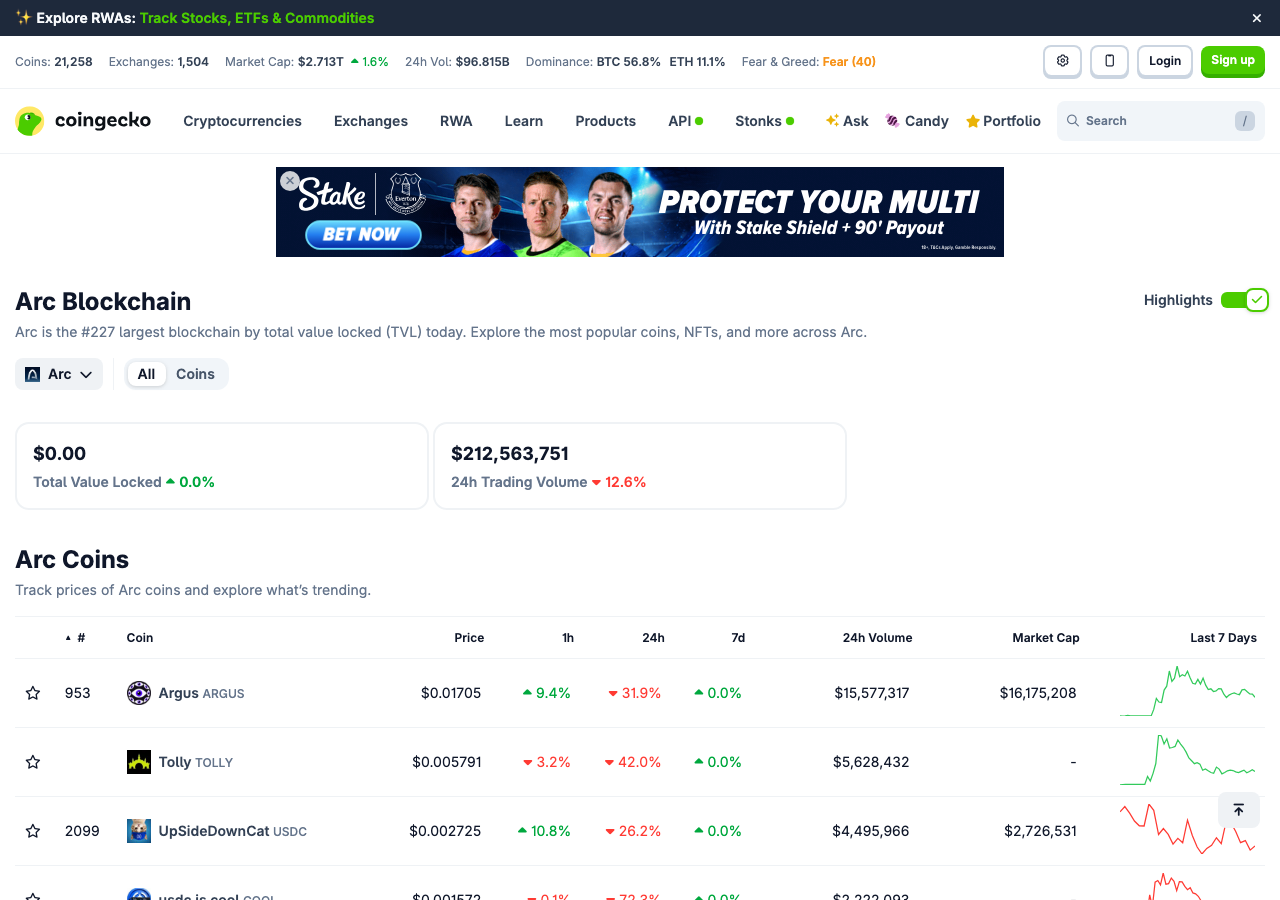Click the Sign up button
The width and height of the screenshot is (1280, 900).
(x=1232, y=61)
